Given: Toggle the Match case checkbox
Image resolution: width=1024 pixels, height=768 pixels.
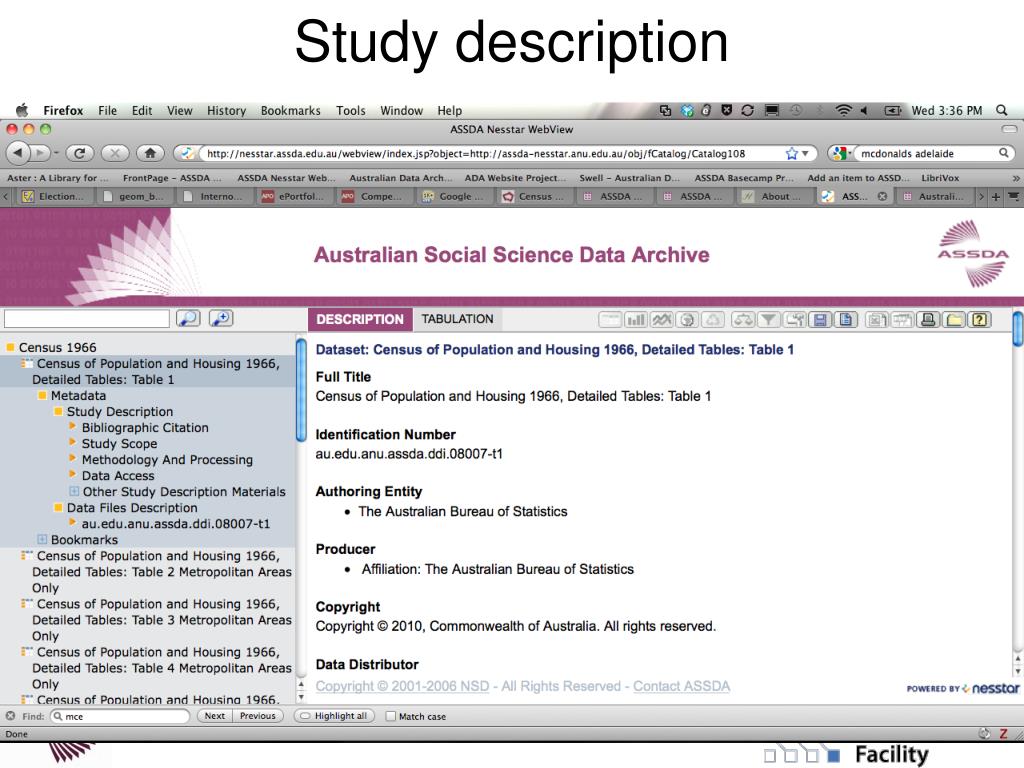Looking at the screenshot, I should tap(391, 716).
